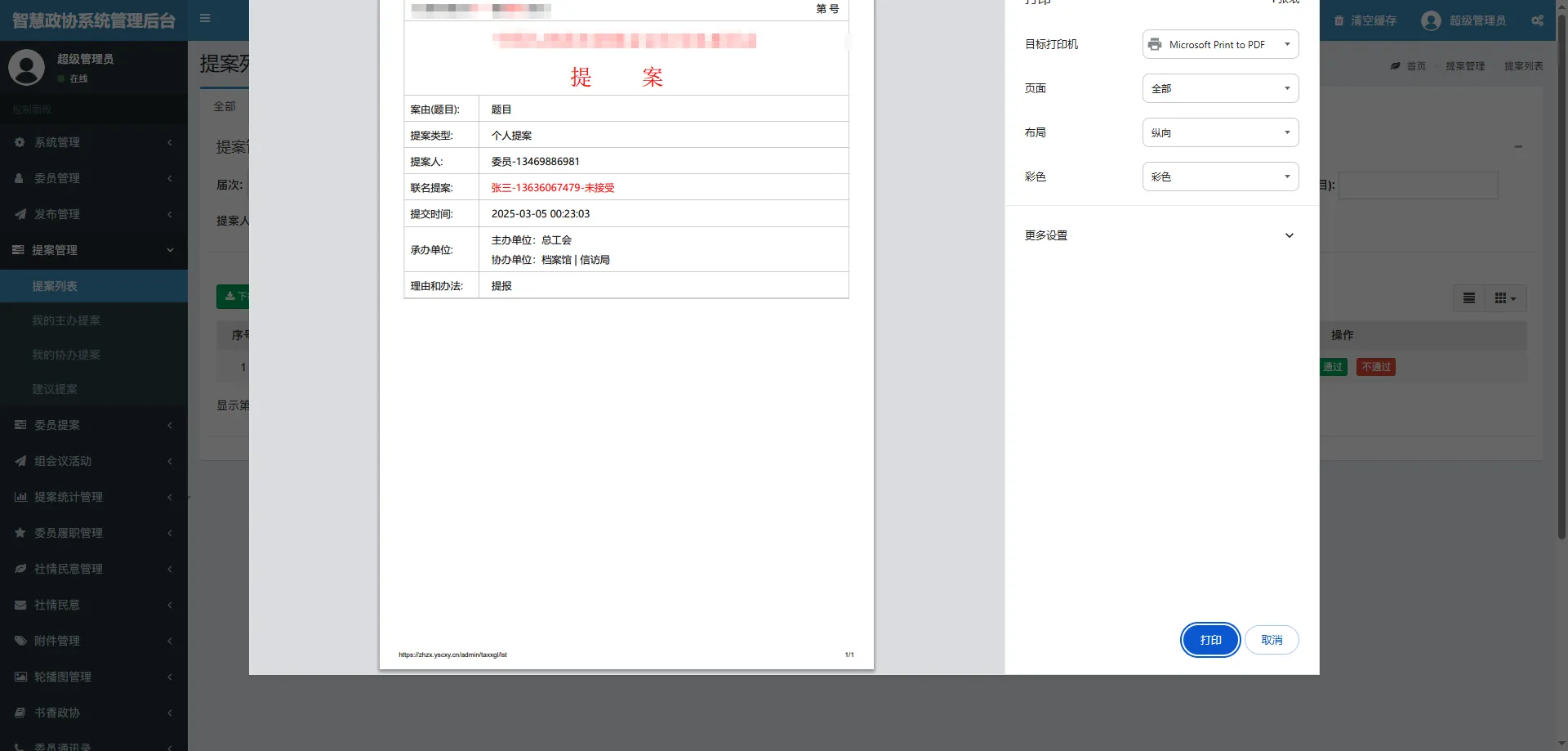Click the 取消 button to cancel printing

(1272, 640)
